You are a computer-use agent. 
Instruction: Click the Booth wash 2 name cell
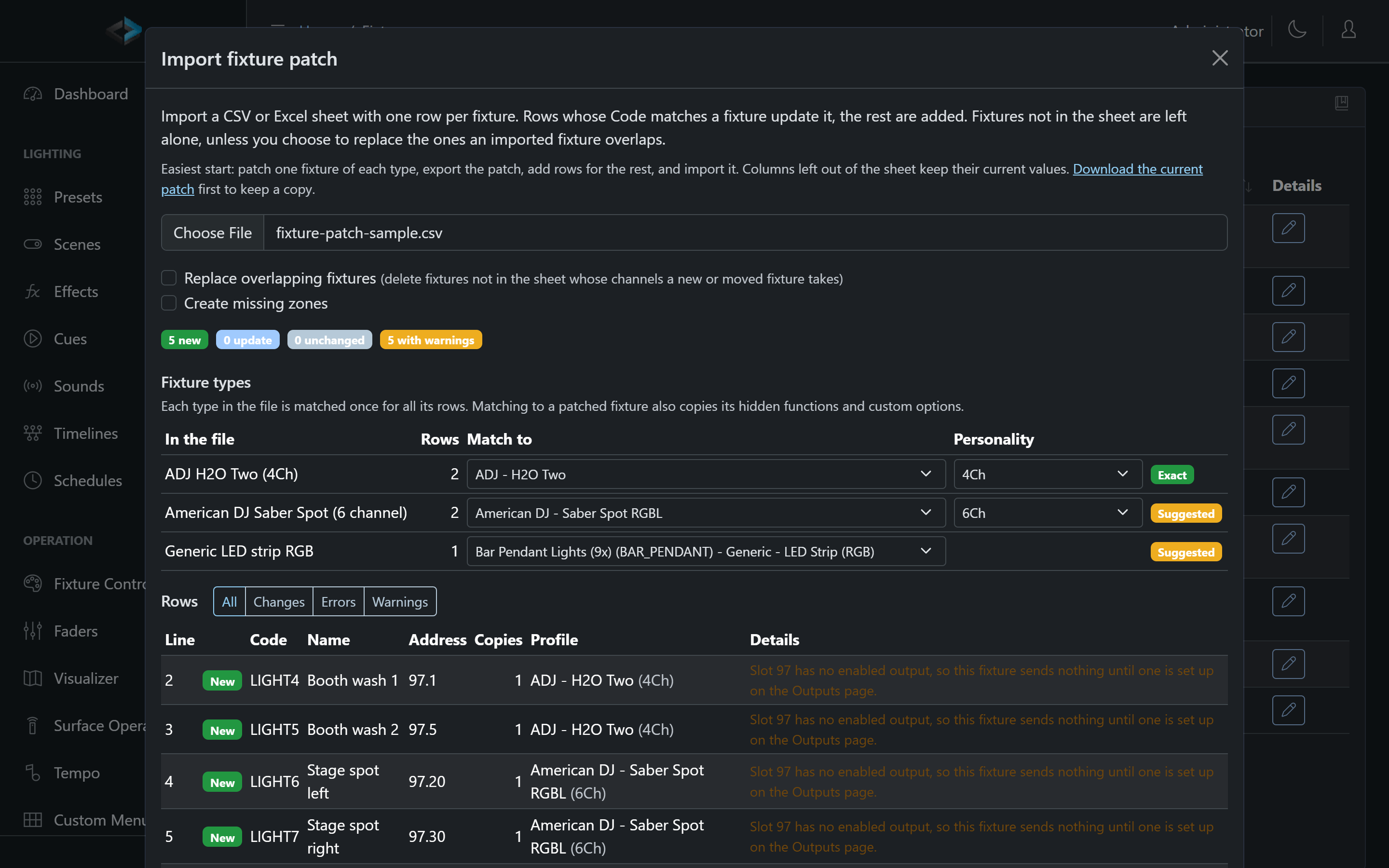pyautogui.click(x=353, y=729)
